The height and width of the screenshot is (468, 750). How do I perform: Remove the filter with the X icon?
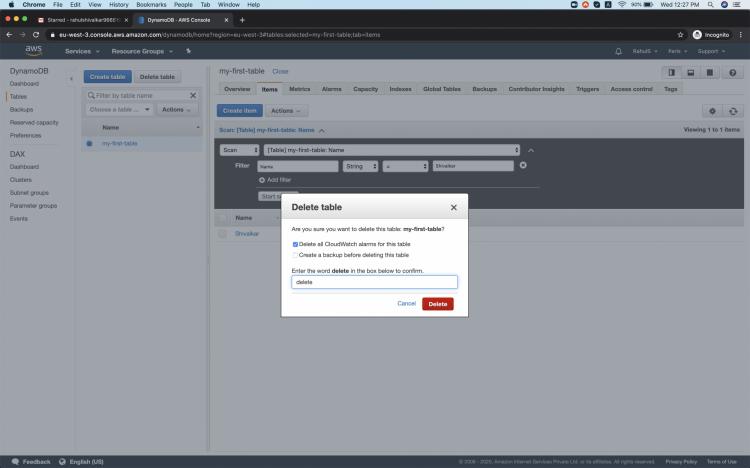(523, 165)
